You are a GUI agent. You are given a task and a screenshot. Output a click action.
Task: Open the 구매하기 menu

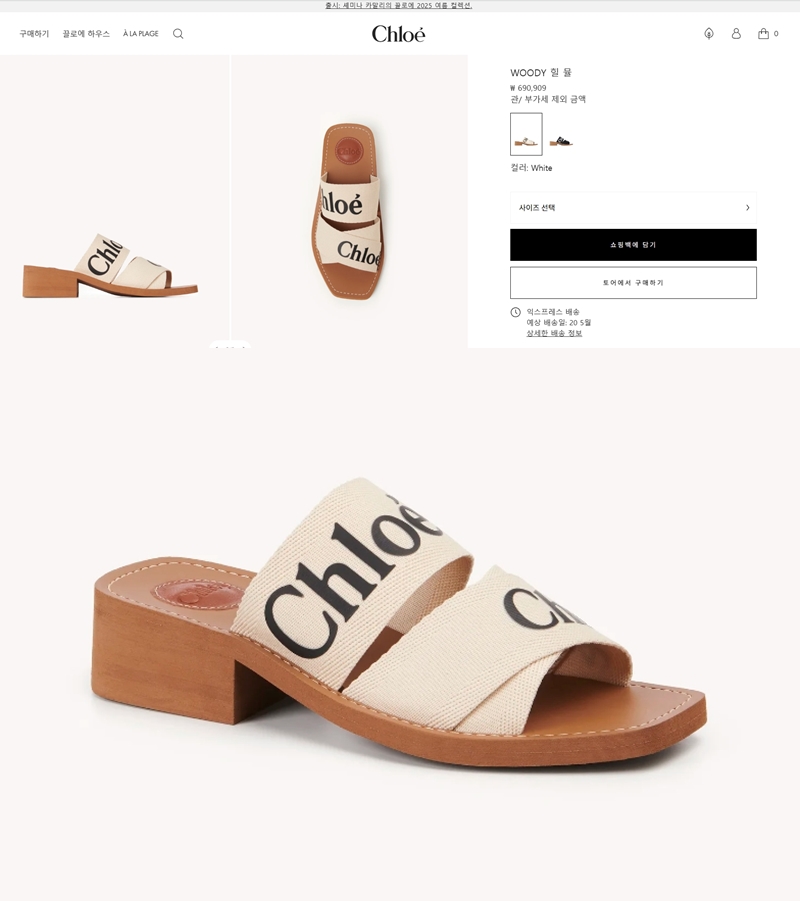click(34, 34)
